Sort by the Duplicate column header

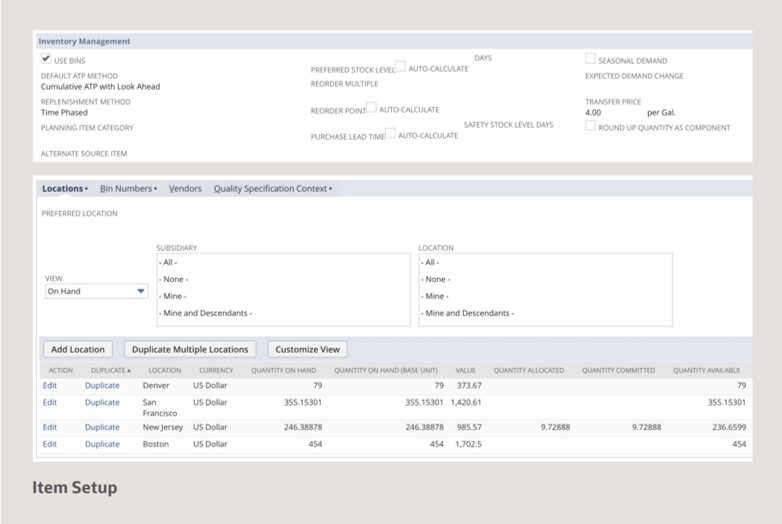tap(111, 370)
